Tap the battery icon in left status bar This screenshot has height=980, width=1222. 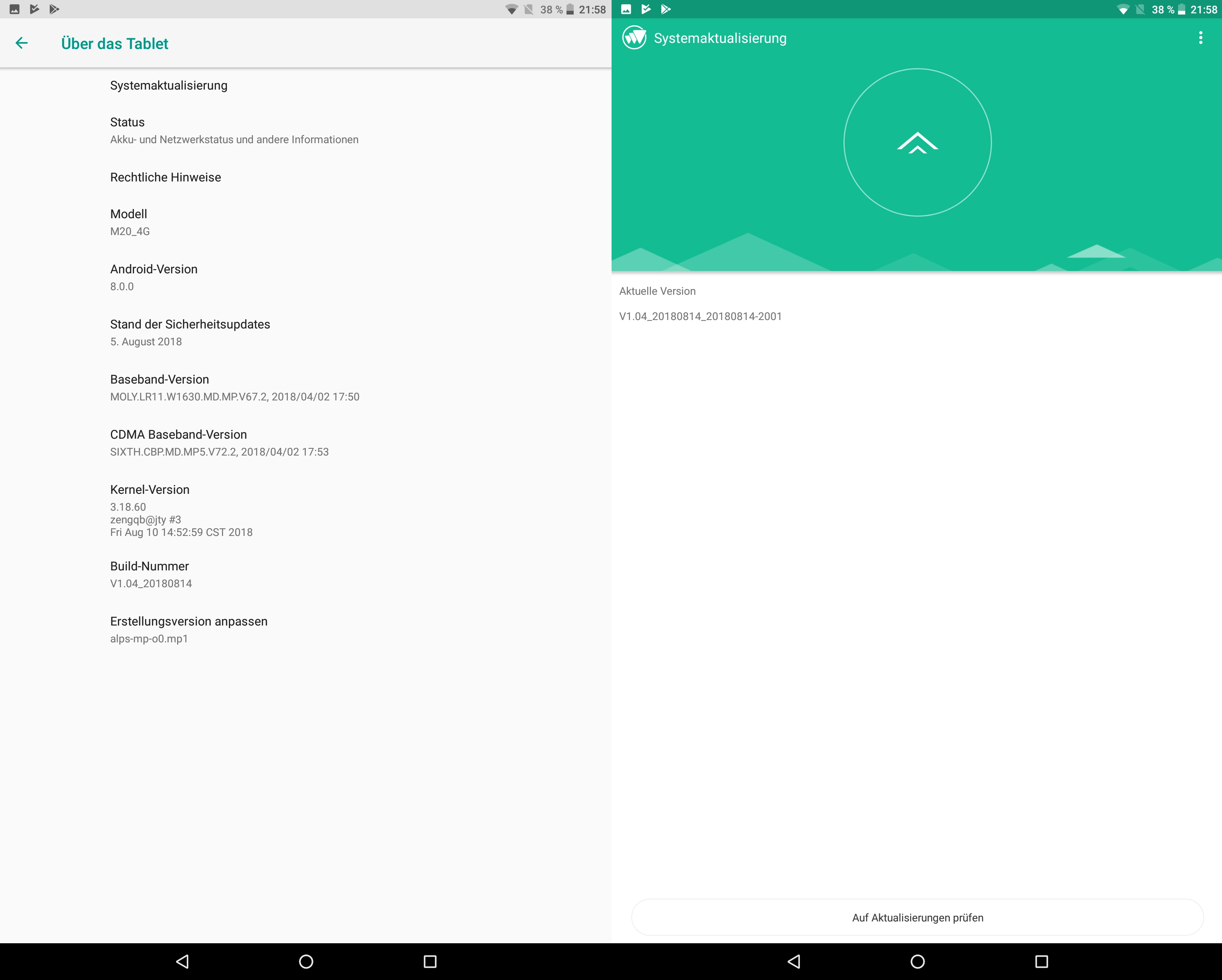pyautogui.click(x=570, y=10)
